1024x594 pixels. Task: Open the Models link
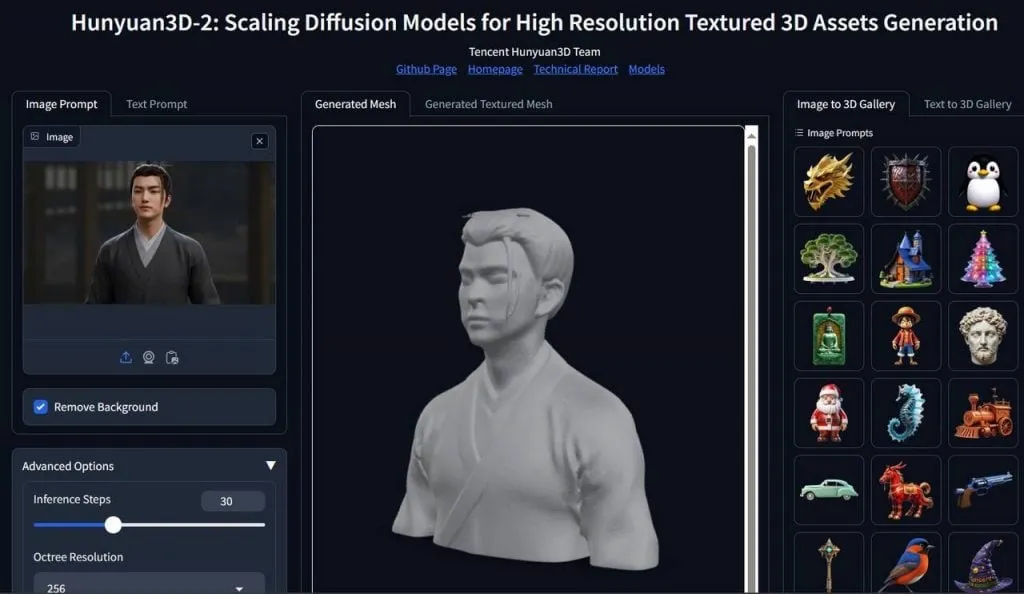click(646, 68)
